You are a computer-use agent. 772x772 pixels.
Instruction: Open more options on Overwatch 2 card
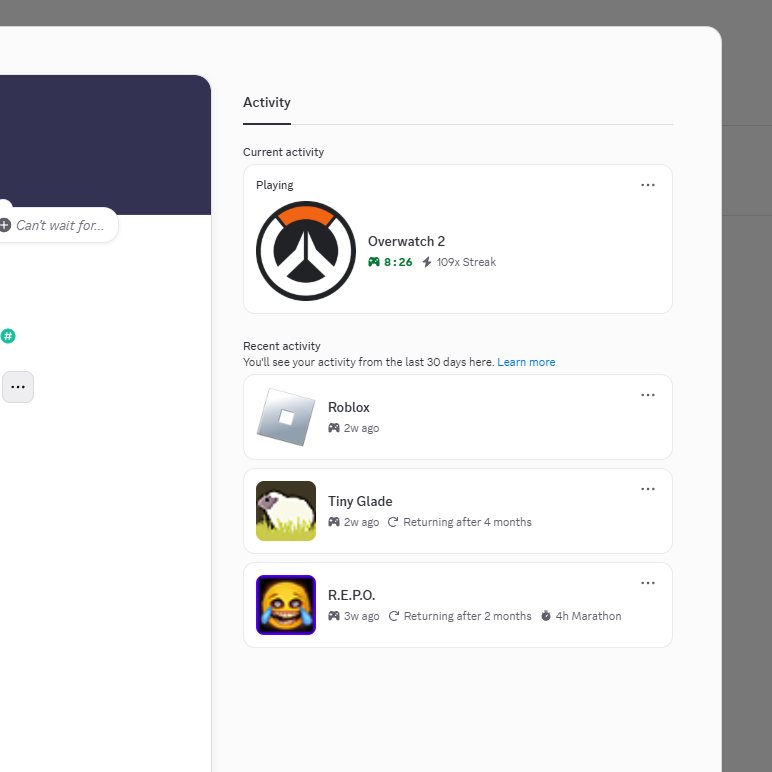pyautogui.click(x=647, y=185)
